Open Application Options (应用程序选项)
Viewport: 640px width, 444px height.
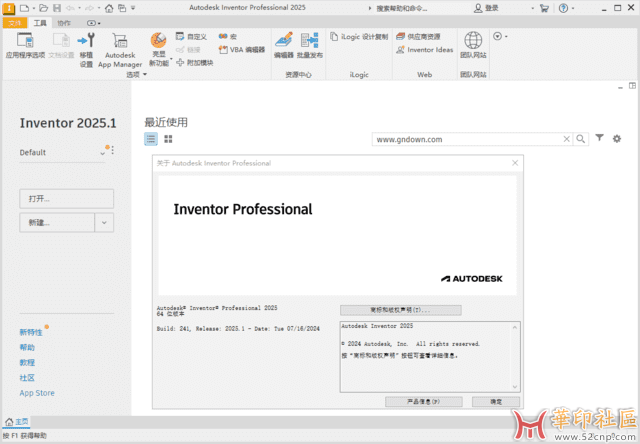point(25,45)
